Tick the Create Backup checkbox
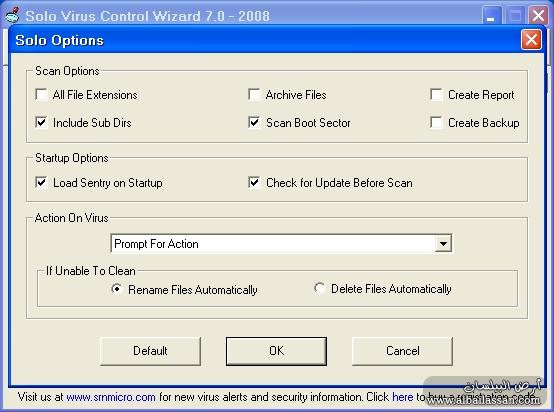The width and height of the screenshot is (554, 412). coord(436,122)
